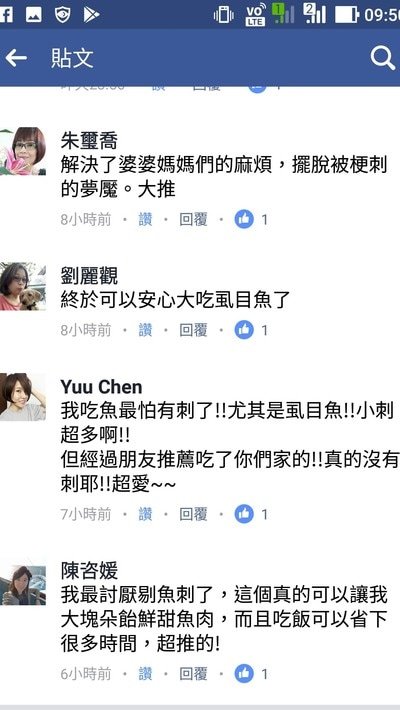The image size is (400, 710).
Task: Open 劉麗觀's avatar with dog
Action: point(23,286)
